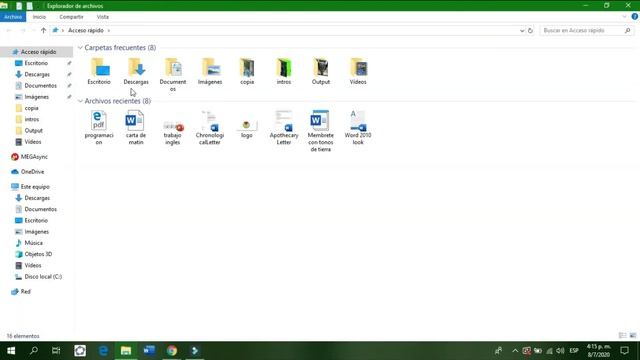This screenshot has width=640, height=360.
Task: Open the Documentos folder in frequent folders
Action: (x=173, y=75)
